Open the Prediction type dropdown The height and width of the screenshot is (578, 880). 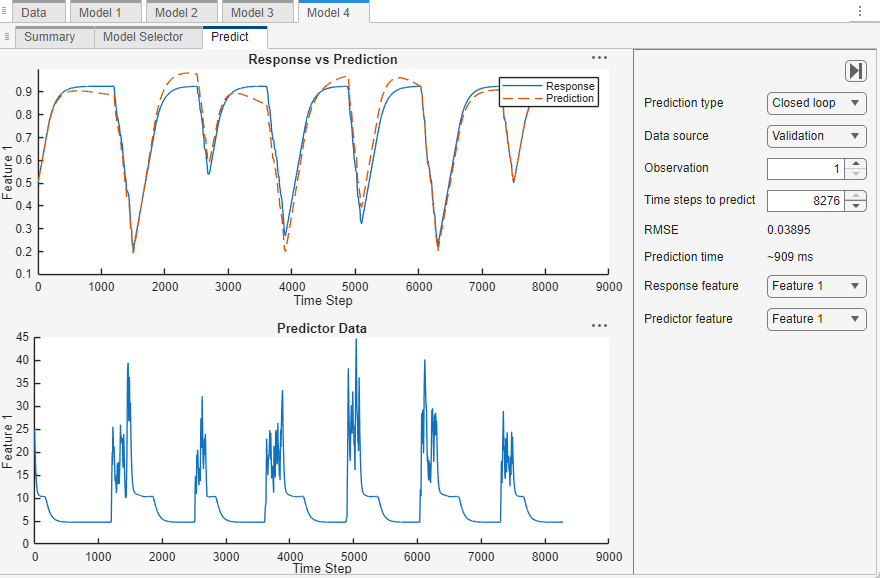(x=816, y=103)
